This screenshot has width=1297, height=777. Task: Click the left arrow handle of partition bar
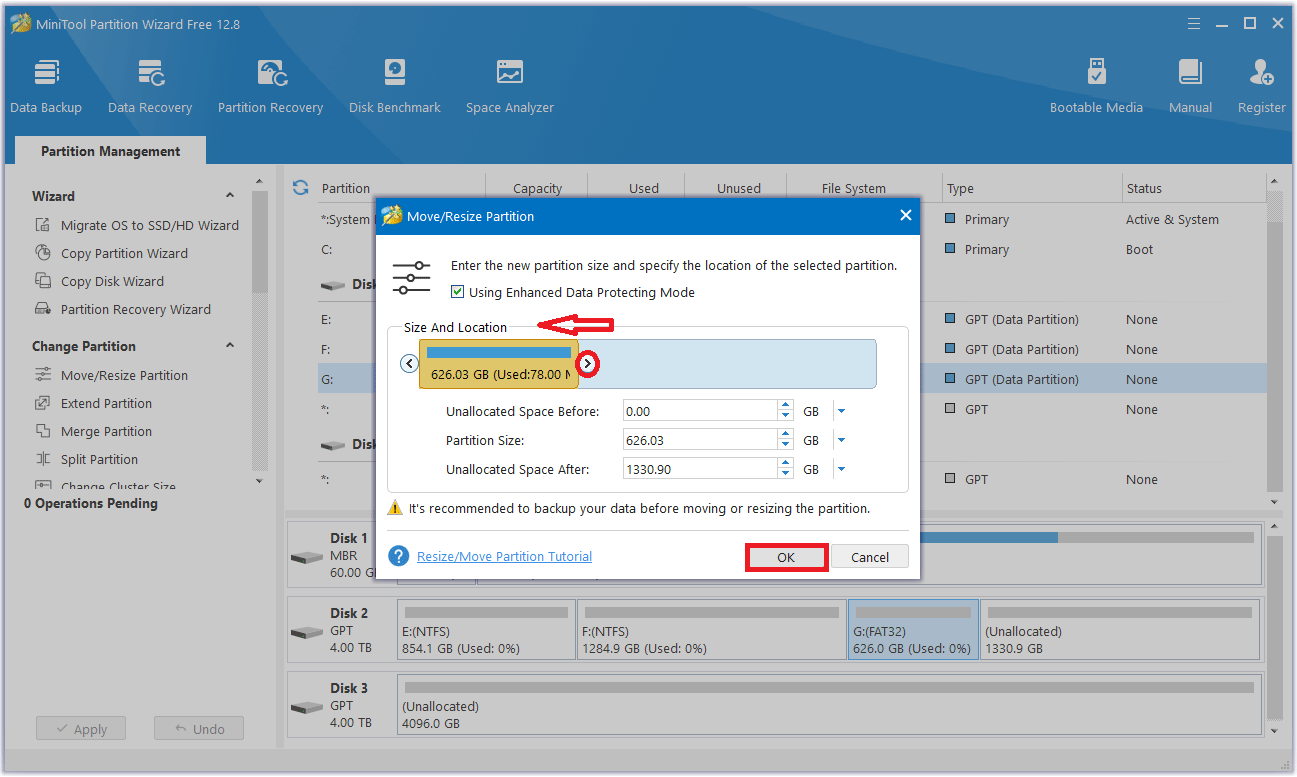409,364
